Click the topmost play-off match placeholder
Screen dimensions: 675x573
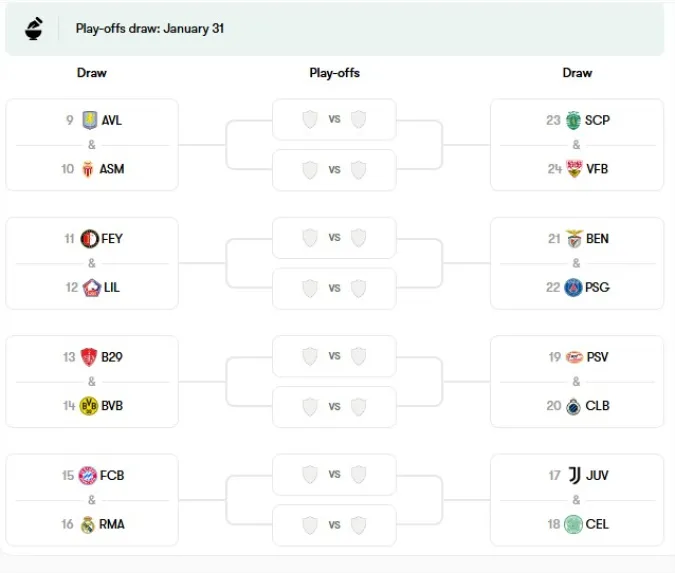coord(334,120)
